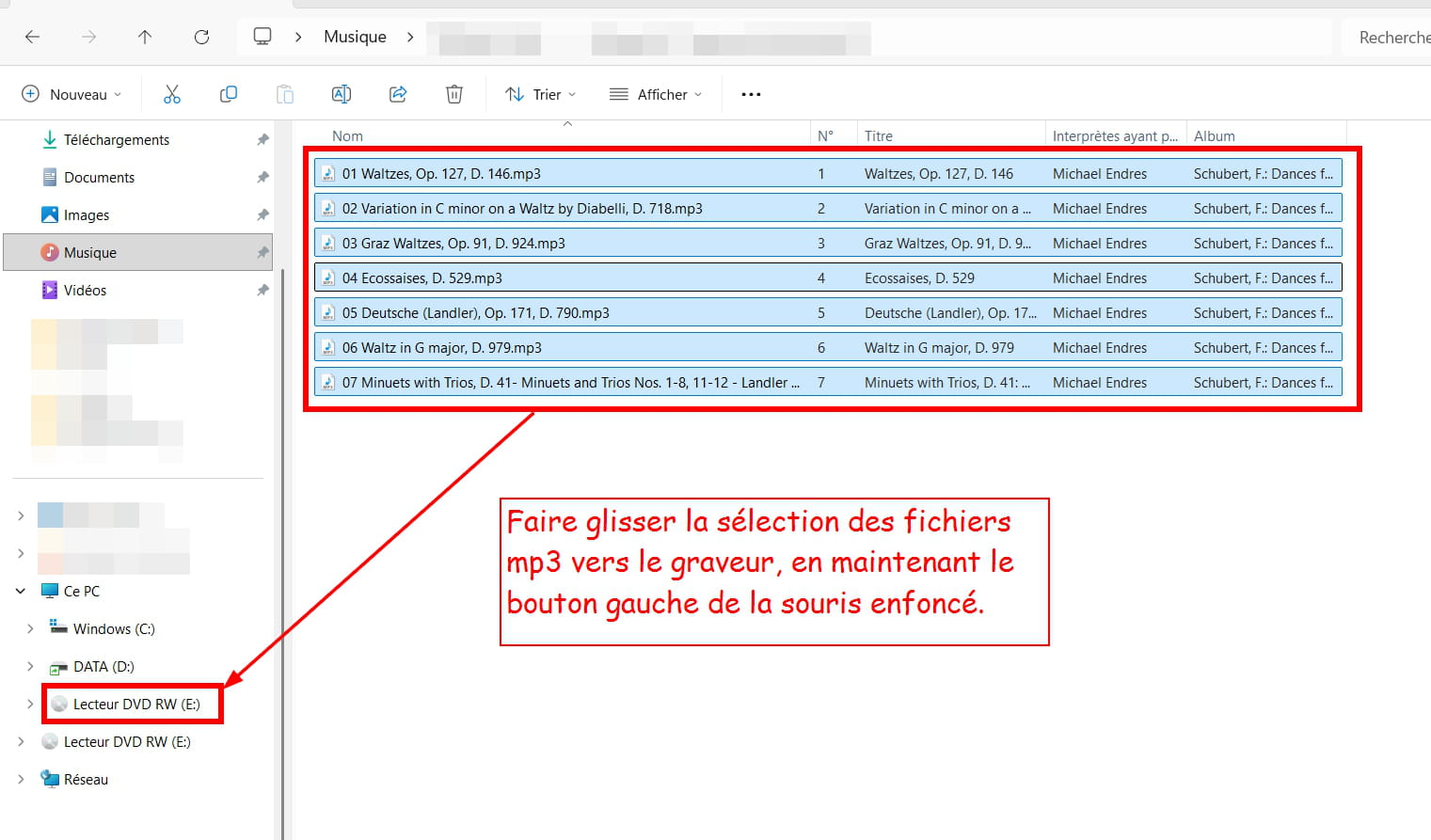Click the Copy icon in toolbar
This screenshot has width=1431, height=840.
228,94
